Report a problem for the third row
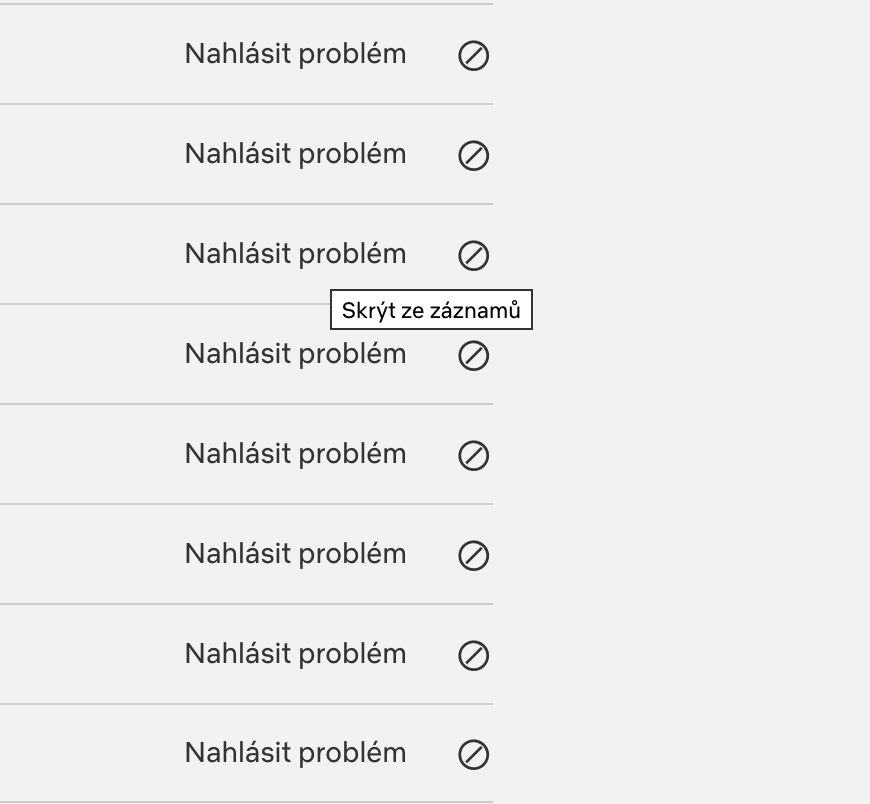This screenshot has height=804, width=870. tap(295, 254)
